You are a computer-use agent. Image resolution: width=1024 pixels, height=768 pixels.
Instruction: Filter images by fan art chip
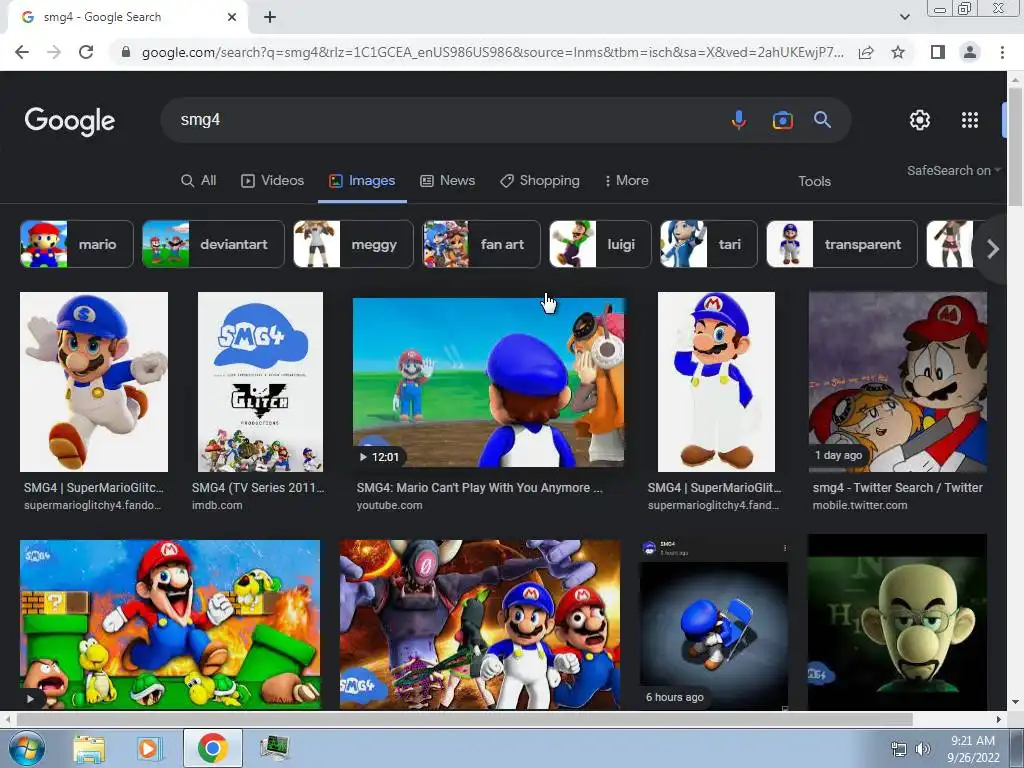point(481,244)
